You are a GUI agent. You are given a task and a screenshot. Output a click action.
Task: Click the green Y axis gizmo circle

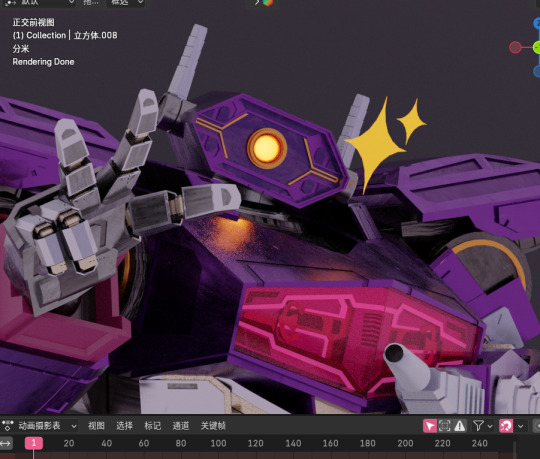point(537,47)
